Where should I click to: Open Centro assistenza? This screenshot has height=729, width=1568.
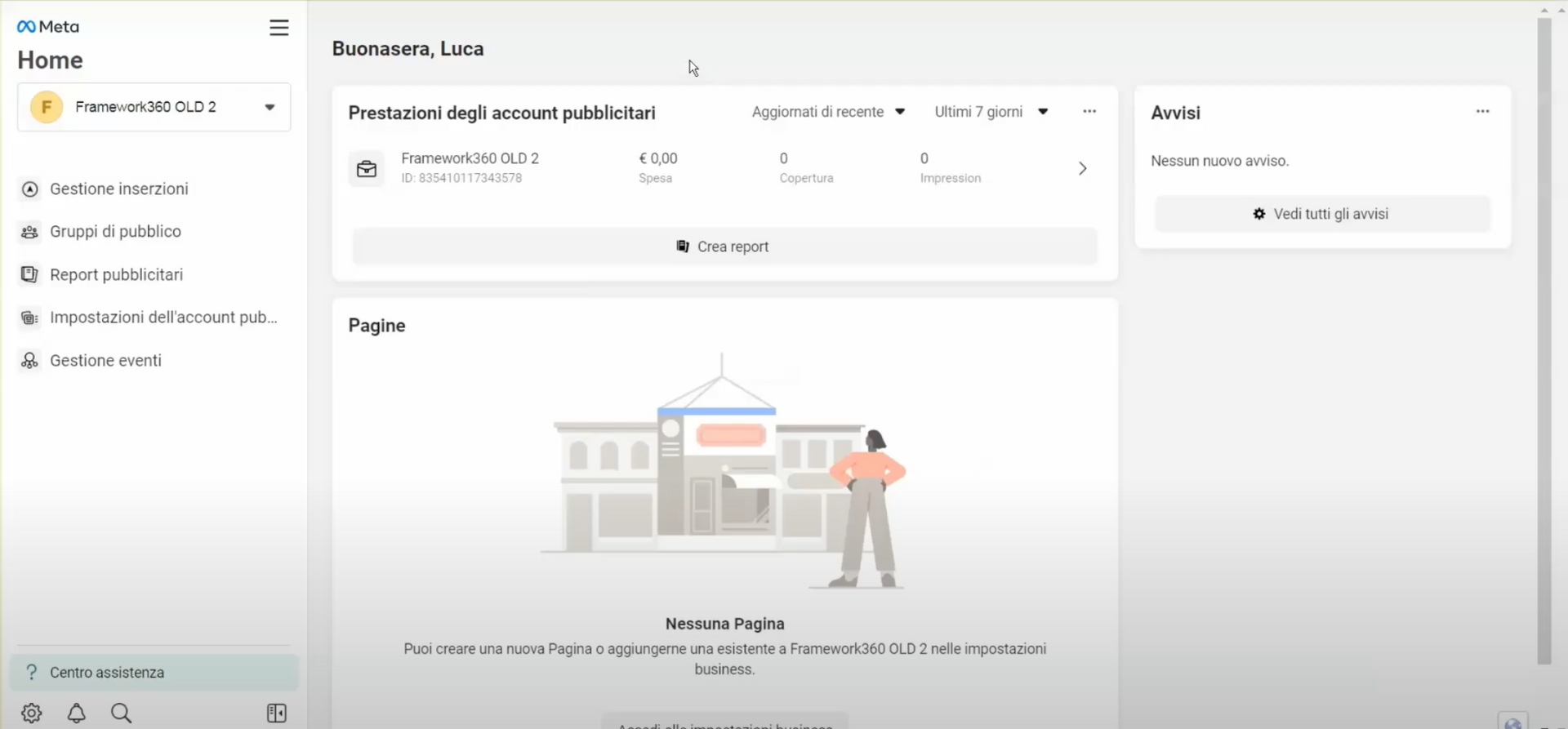(154, 673)
